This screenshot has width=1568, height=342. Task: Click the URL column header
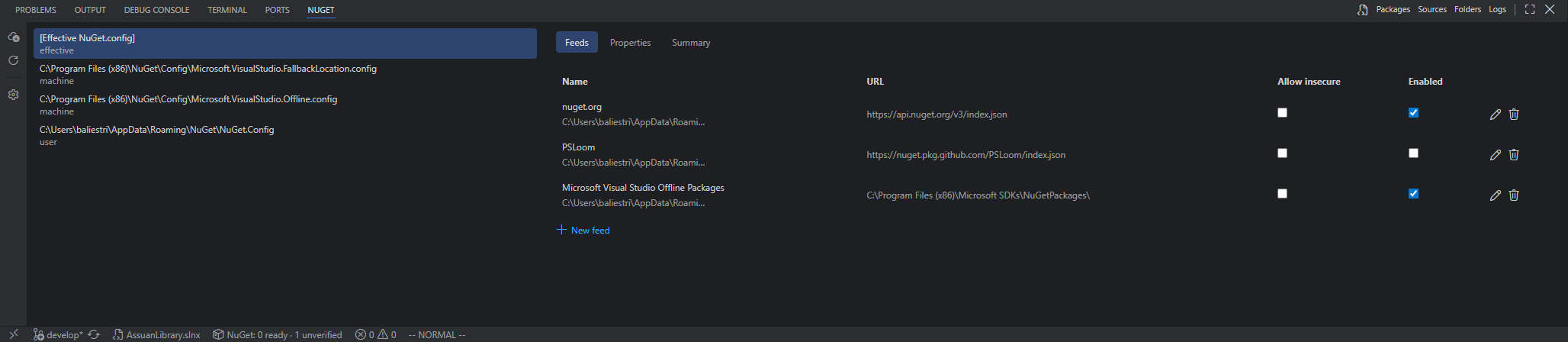click(x=875, y=82)
